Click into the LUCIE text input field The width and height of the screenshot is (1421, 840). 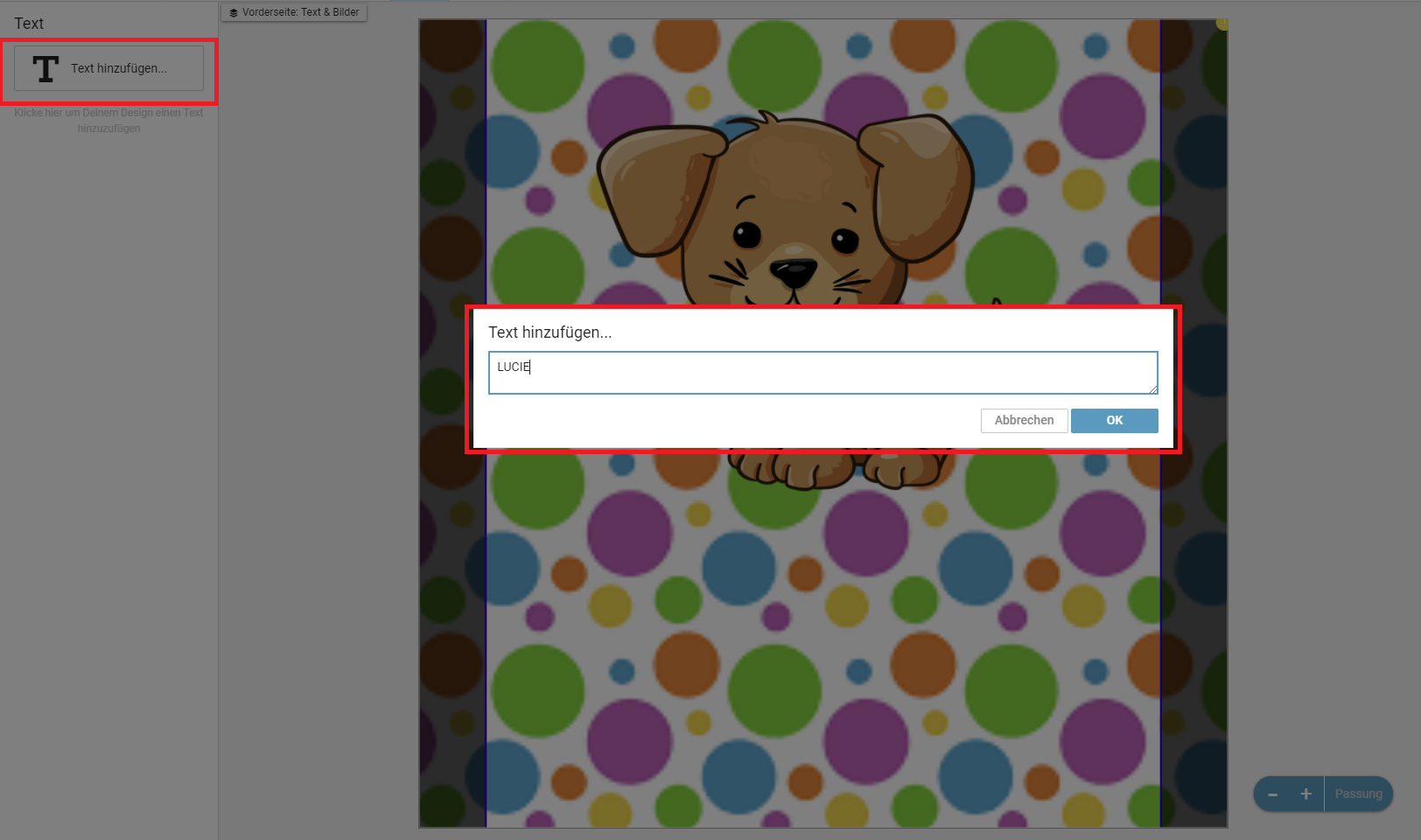[822, 373]
